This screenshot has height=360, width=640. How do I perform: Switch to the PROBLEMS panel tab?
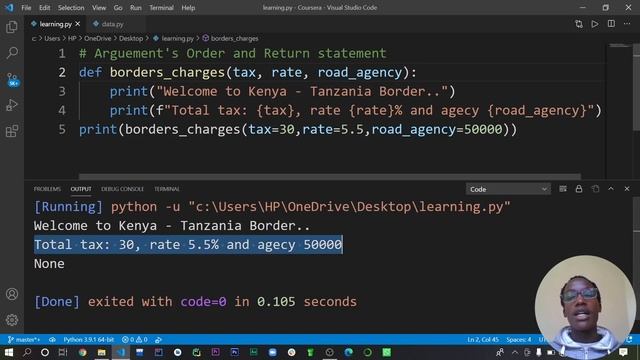47,189
